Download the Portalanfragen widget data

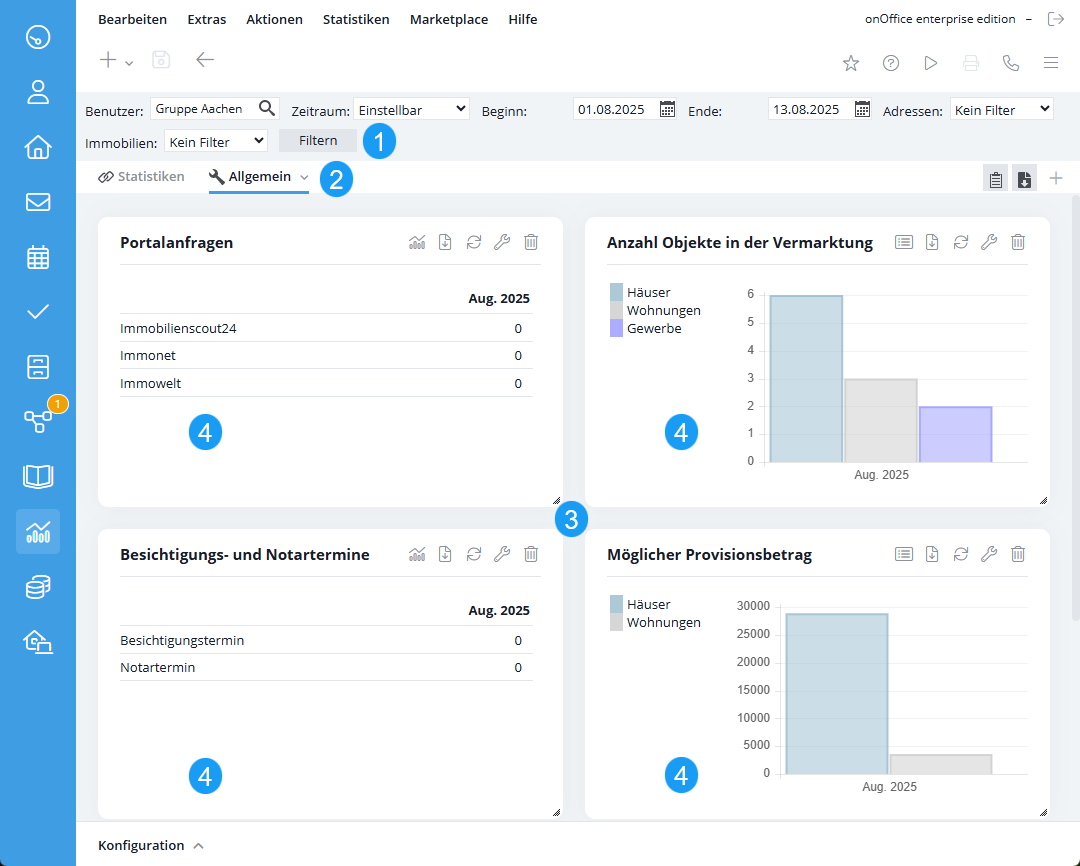coord(445,242)
